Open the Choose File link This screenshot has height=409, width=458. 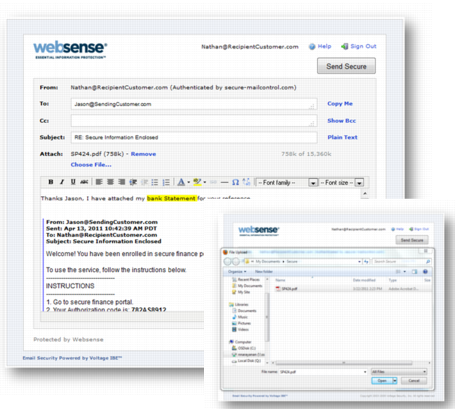[91, 165]
